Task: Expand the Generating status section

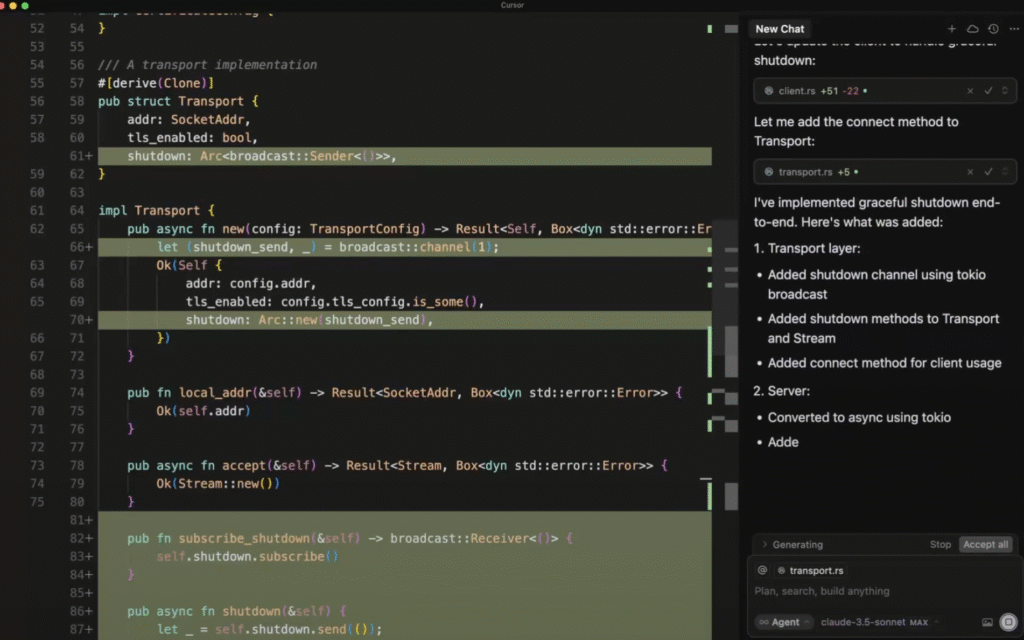Action: coord(792,544)
